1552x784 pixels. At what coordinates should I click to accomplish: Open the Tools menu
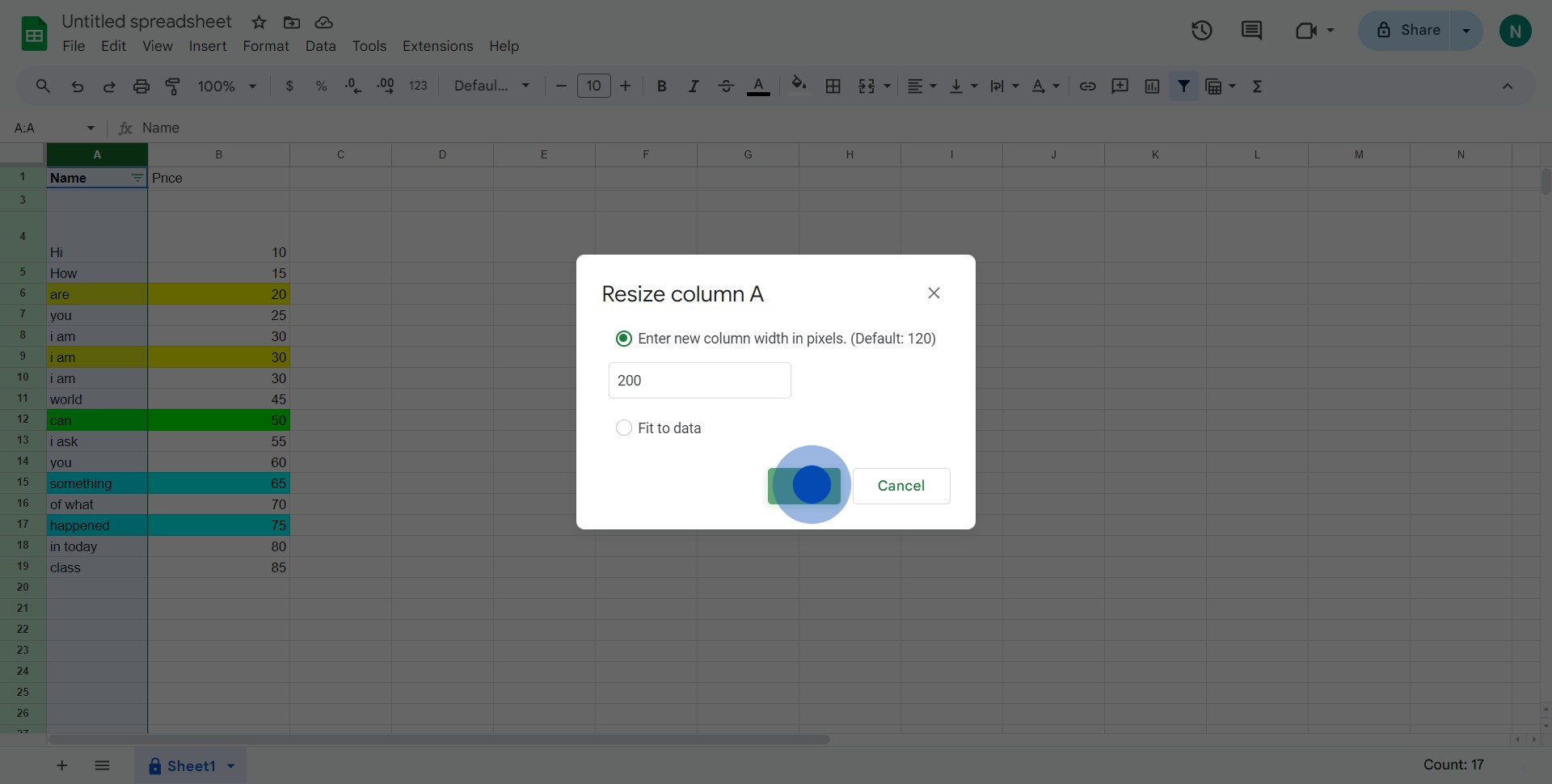369,46
